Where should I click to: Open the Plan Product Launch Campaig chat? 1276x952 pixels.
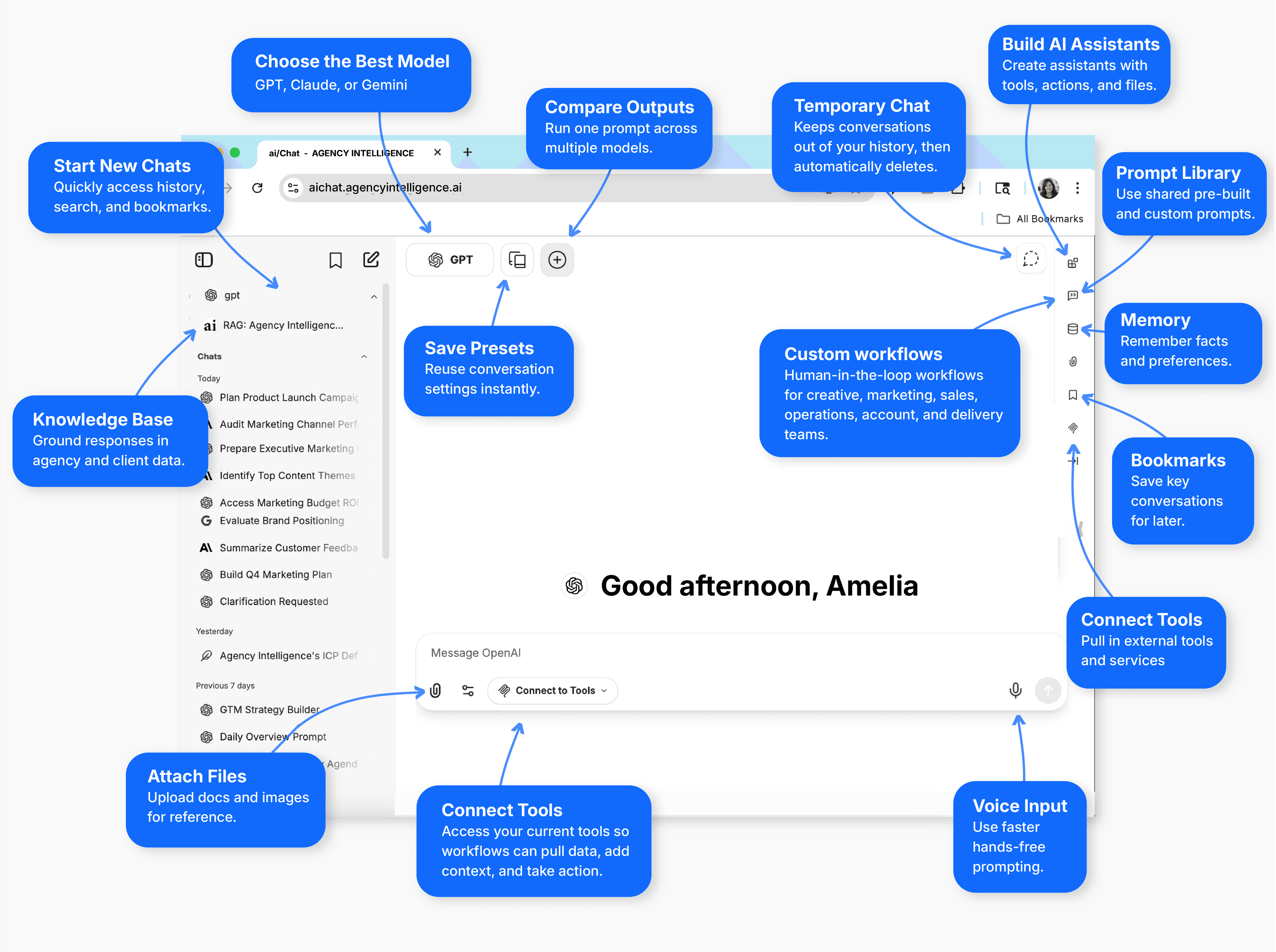279,398
